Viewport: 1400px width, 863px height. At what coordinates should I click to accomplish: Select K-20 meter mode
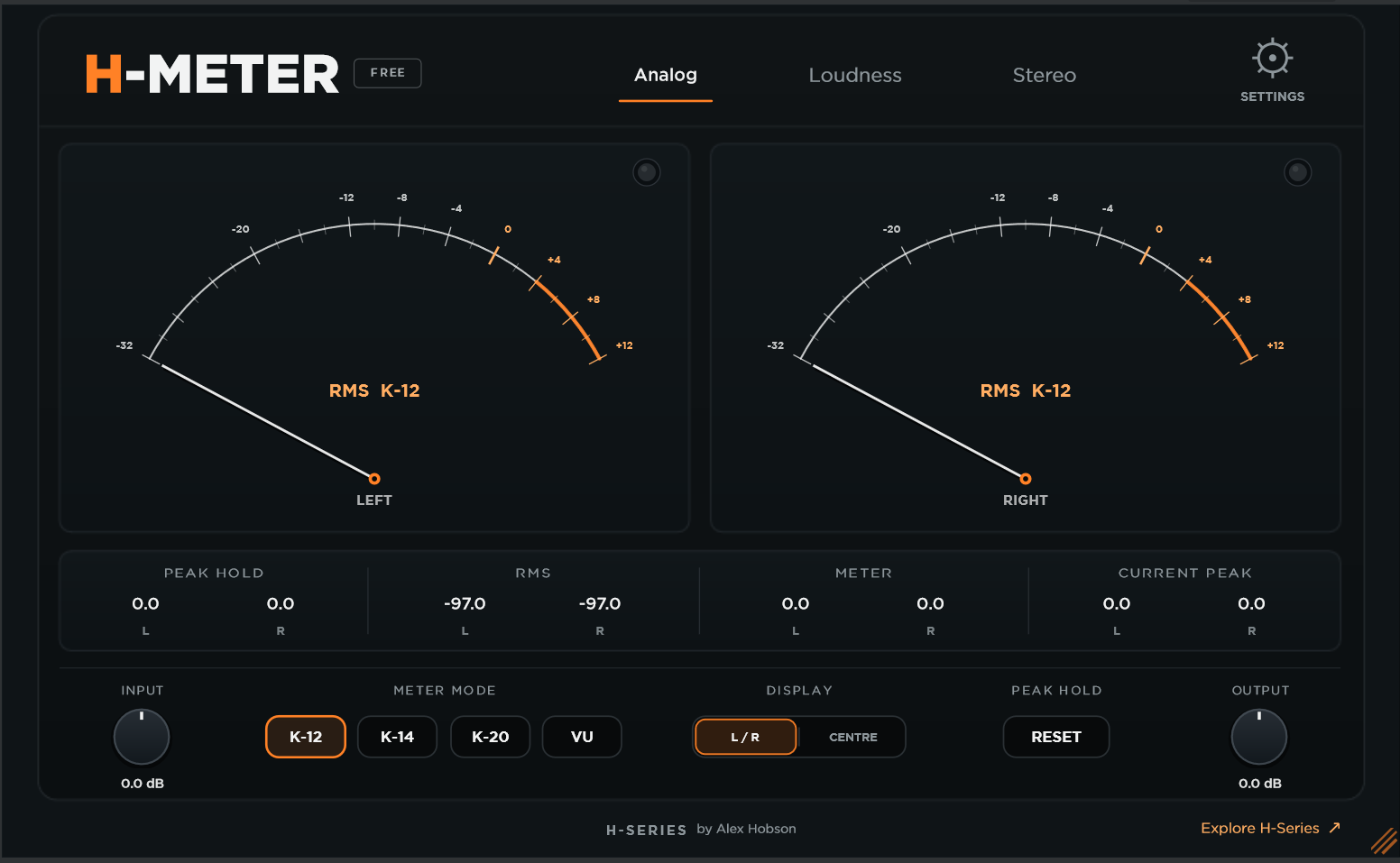491,737
